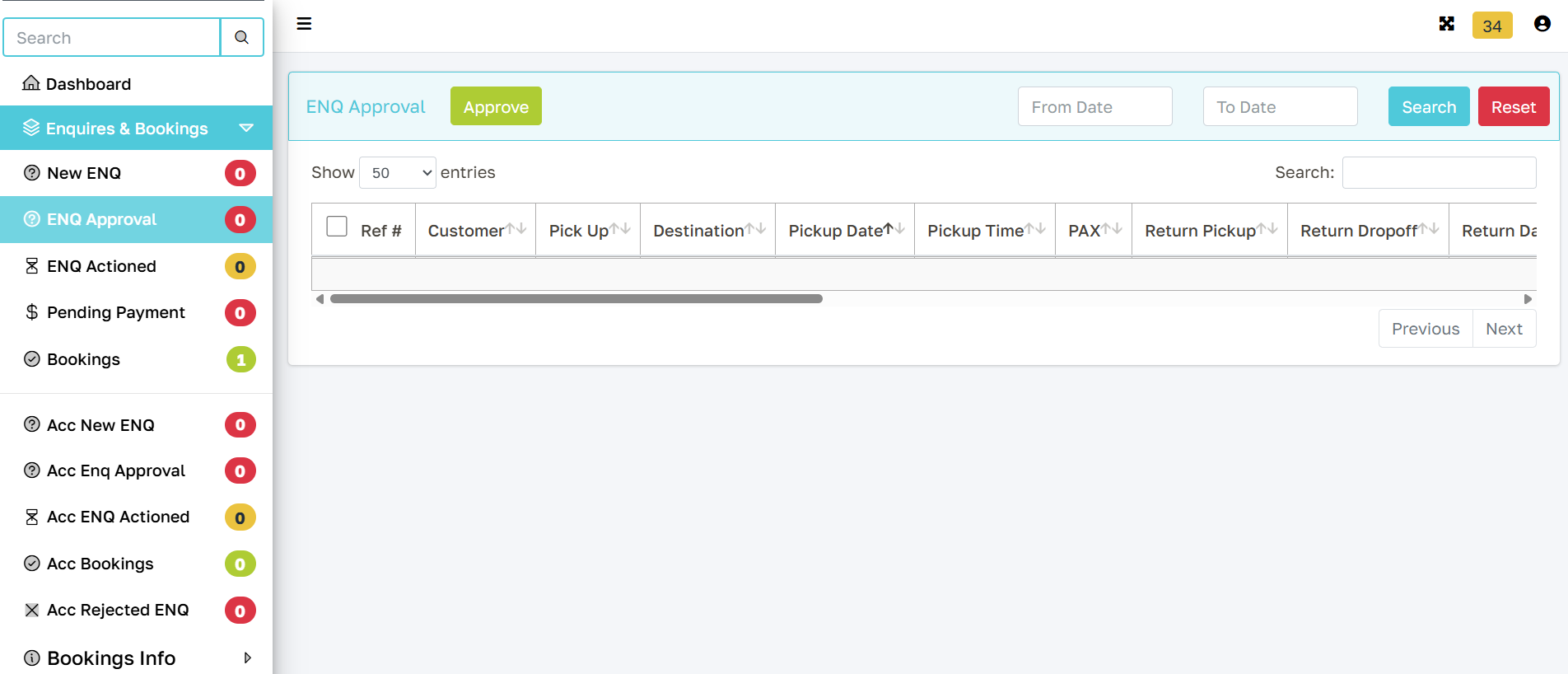Open the user profile icon
1568x674 pixels.
(1542, 24)
